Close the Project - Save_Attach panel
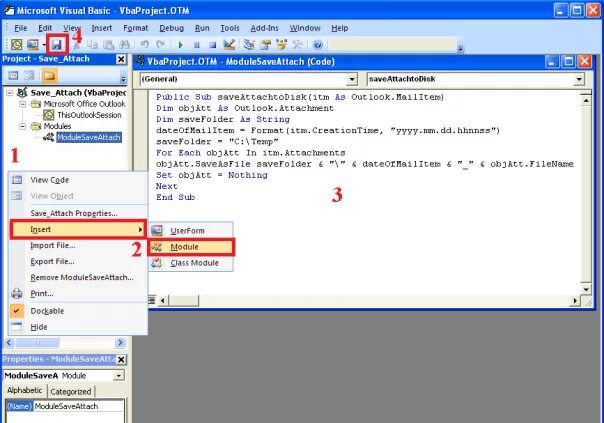Image resolution: width=604 pixels, height=423 pixels. point(121,59)
